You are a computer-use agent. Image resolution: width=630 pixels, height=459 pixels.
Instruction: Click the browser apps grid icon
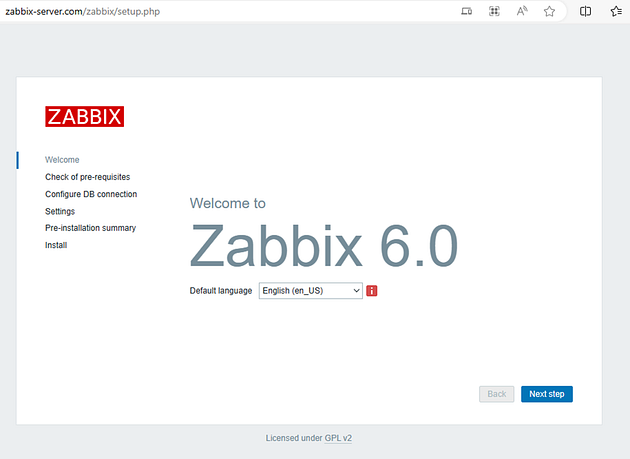click(494, 11)
